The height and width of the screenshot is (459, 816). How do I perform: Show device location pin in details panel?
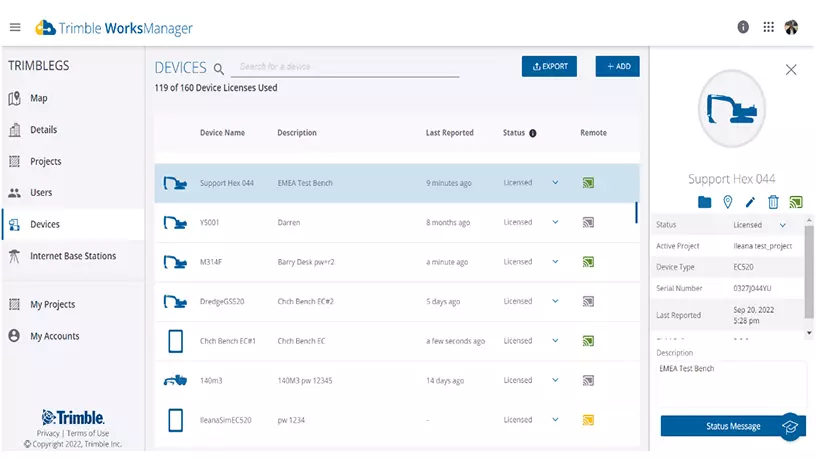[x=728, y=202]
